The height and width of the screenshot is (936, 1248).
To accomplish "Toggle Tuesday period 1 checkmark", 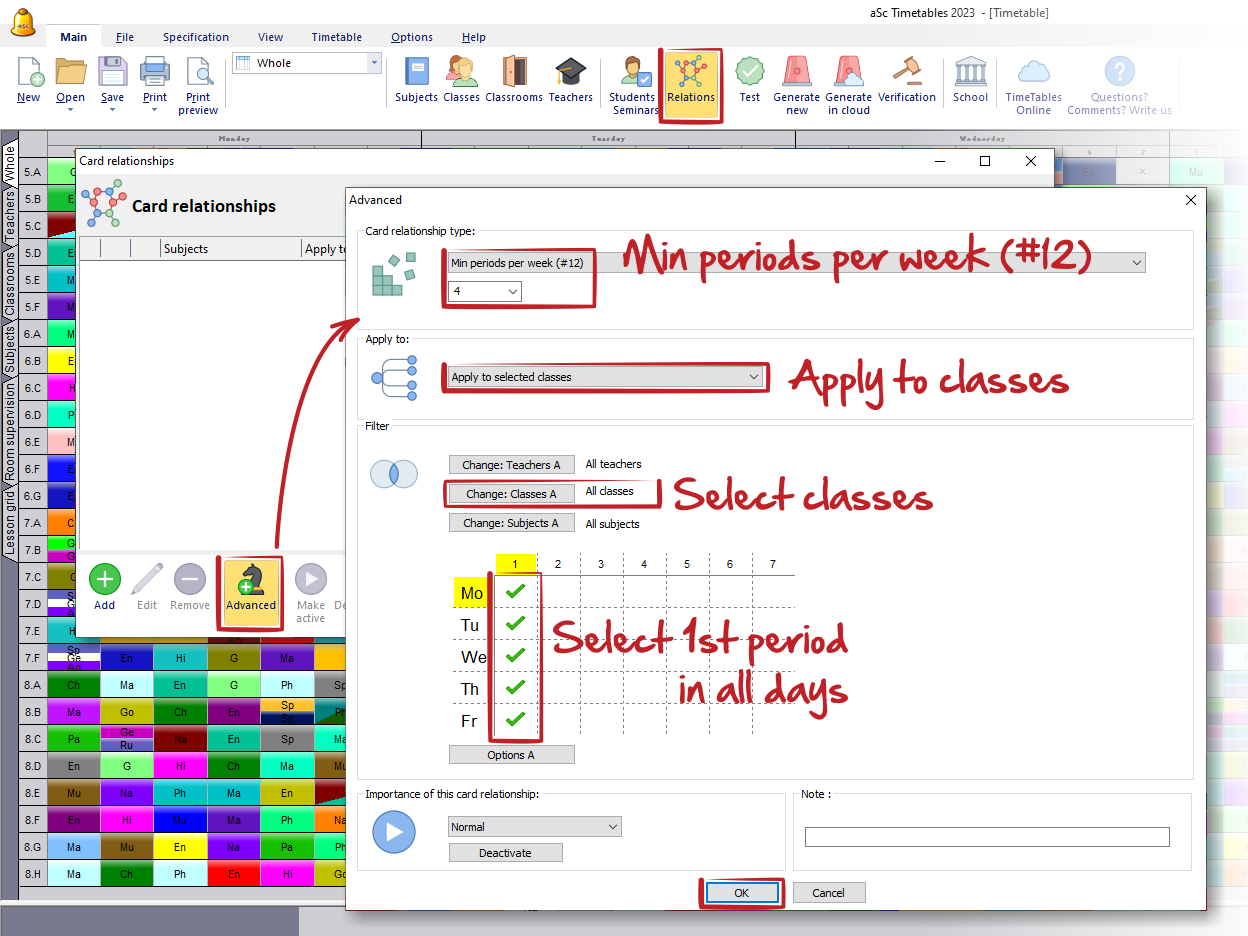I will click(515, 624).
